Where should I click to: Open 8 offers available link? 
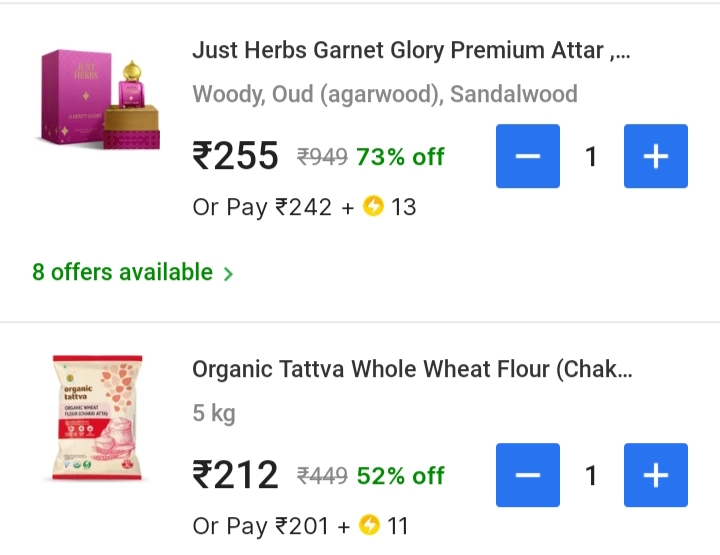[122, 272]
